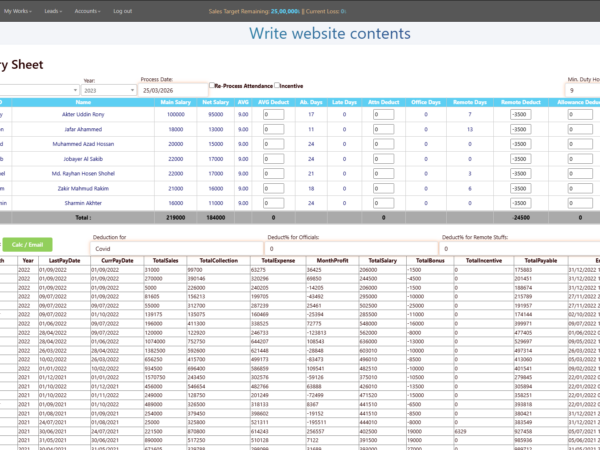Click the TotalIncentive value 6329
Viewport: 600px width, 450px height.
pos(460,431)
